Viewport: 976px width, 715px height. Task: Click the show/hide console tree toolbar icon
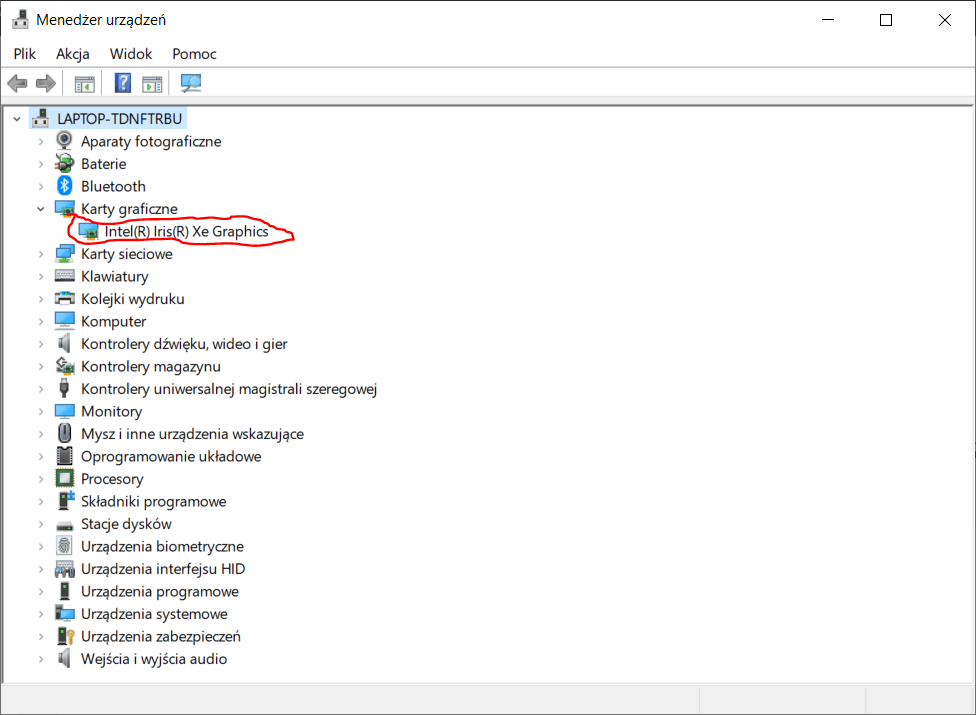coord(85,83)
